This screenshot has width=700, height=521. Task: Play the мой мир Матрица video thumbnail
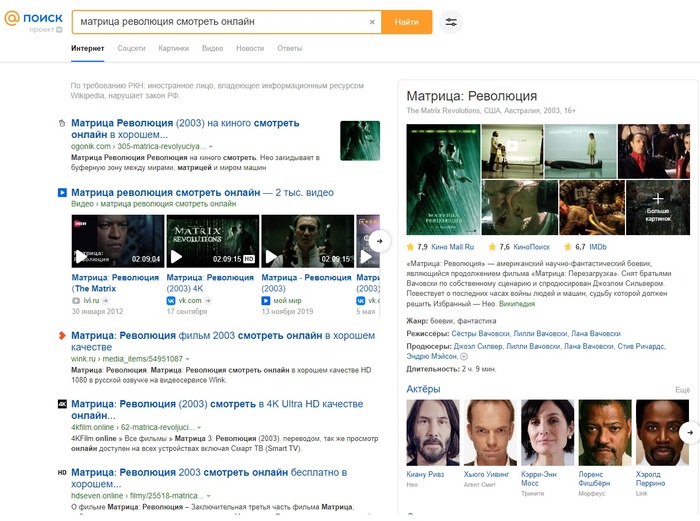[x=308, y=241]
